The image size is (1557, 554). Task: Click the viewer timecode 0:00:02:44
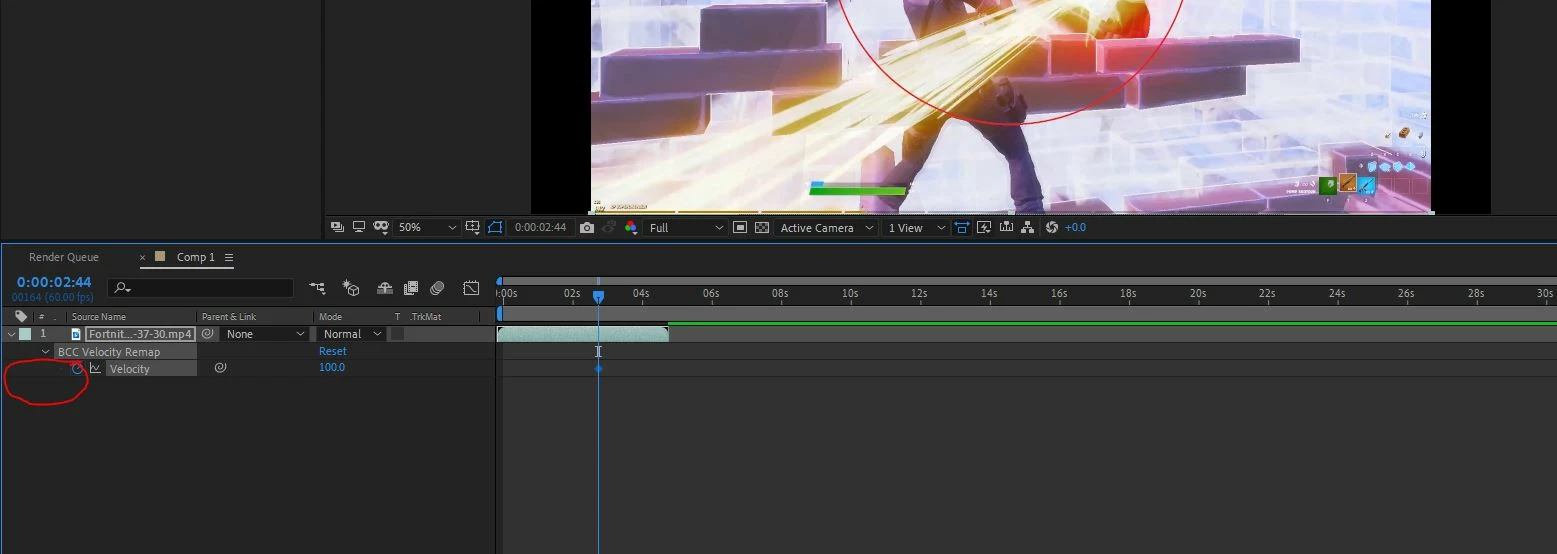point(541,228)
